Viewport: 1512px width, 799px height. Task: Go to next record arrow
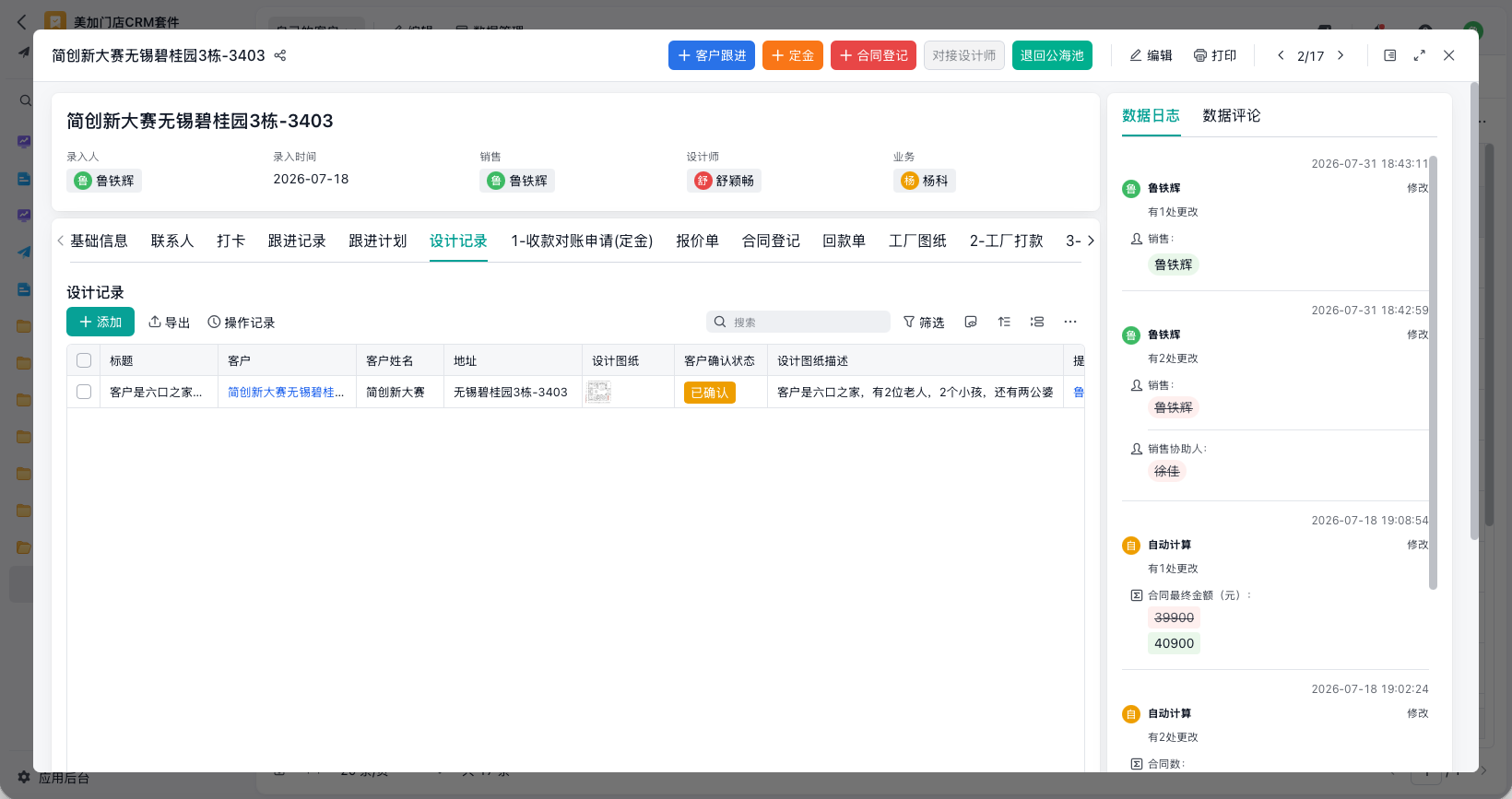[x=1341, y=55]
